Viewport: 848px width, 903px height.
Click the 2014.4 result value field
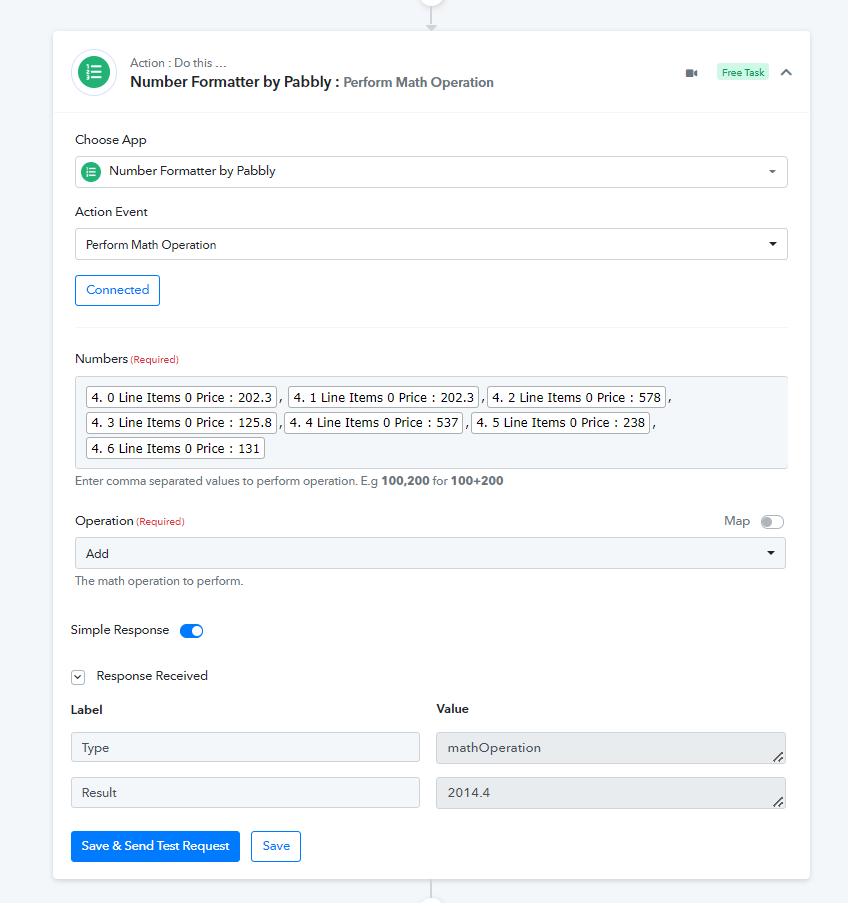pos(611,793)
